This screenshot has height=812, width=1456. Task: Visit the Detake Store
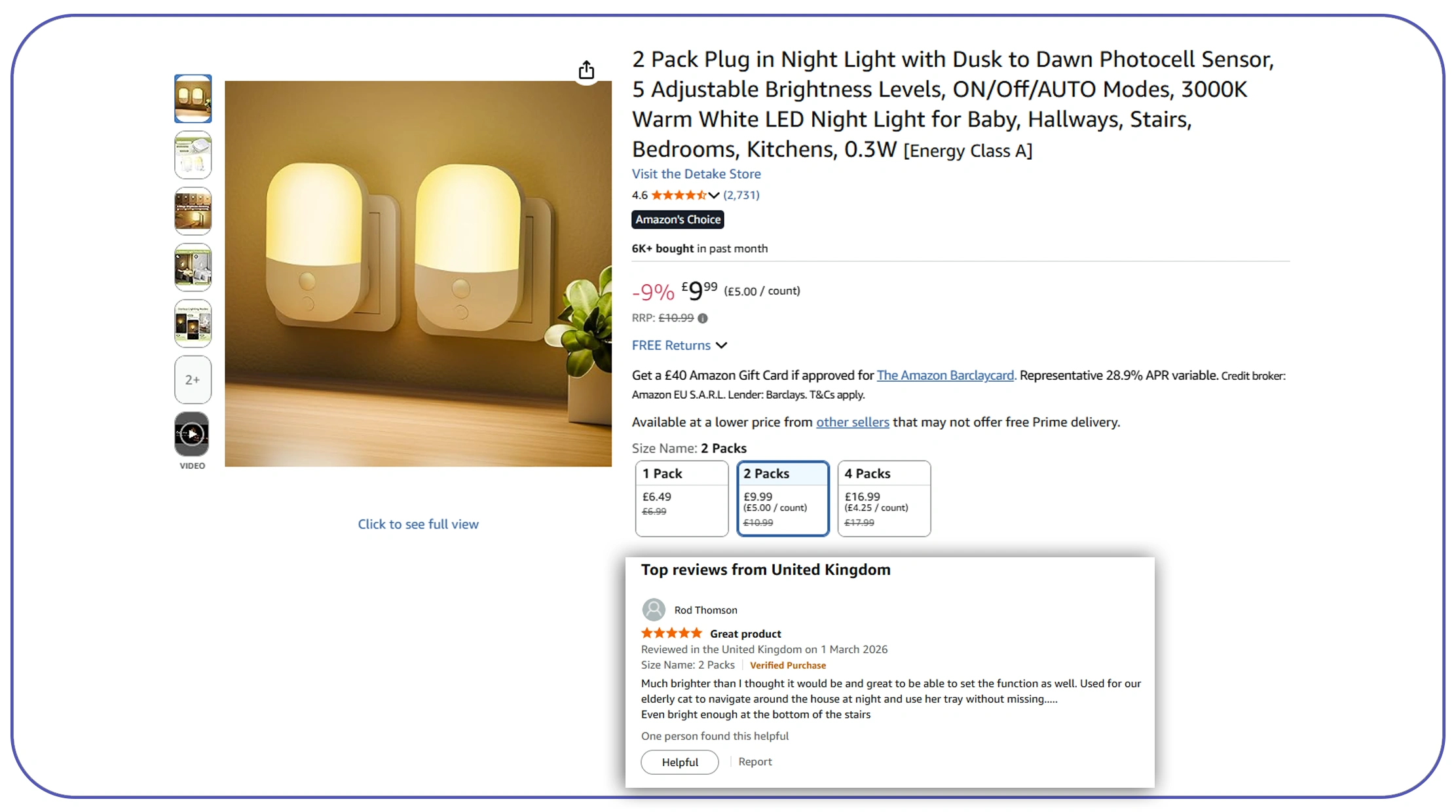696,174
